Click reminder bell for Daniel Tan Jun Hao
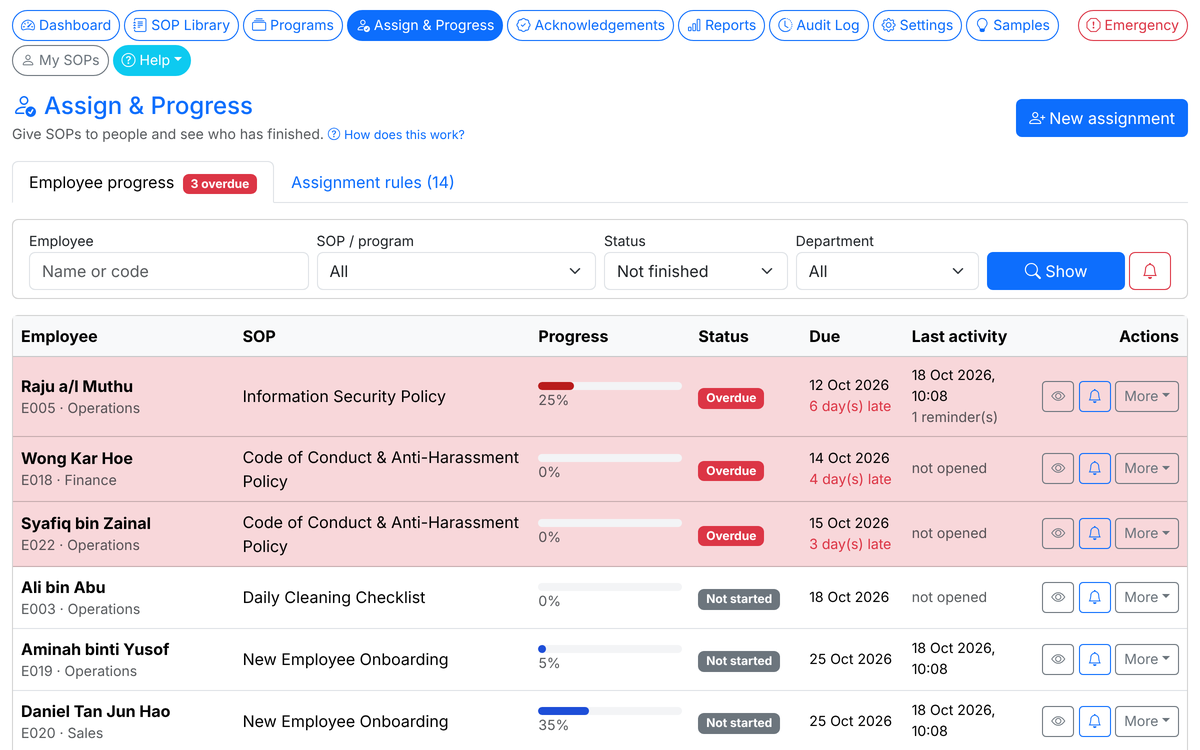1200x750 pixels. [x=1095, y=721]
